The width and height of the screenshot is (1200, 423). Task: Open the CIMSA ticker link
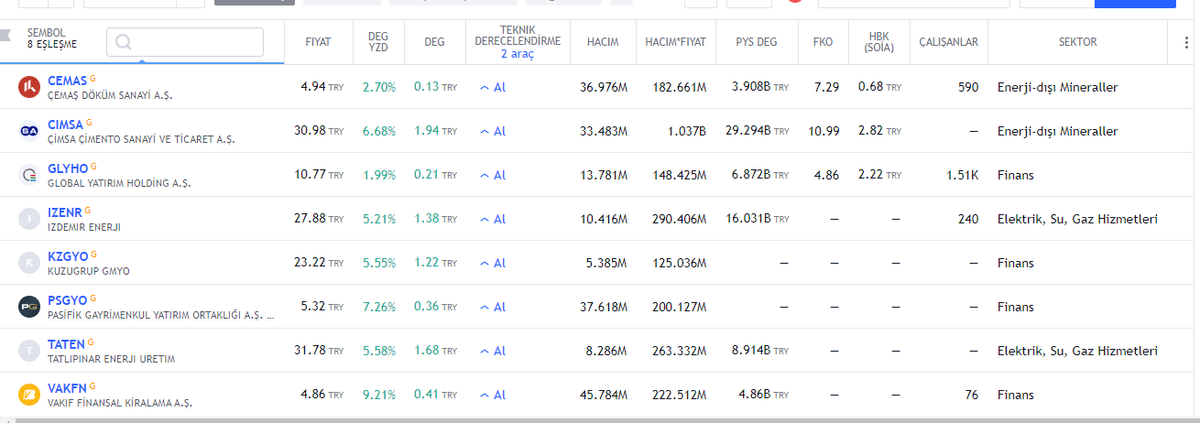(66, 124)
